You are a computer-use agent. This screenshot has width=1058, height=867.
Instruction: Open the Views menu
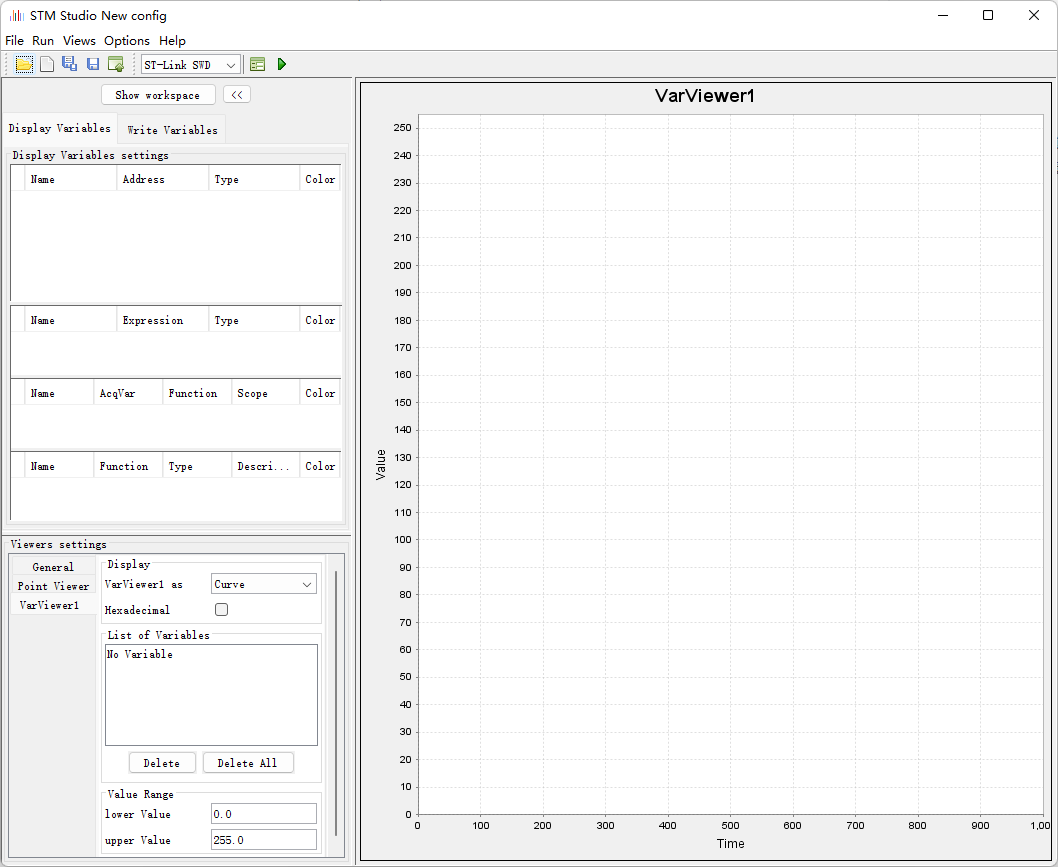[x=79, y=40]
